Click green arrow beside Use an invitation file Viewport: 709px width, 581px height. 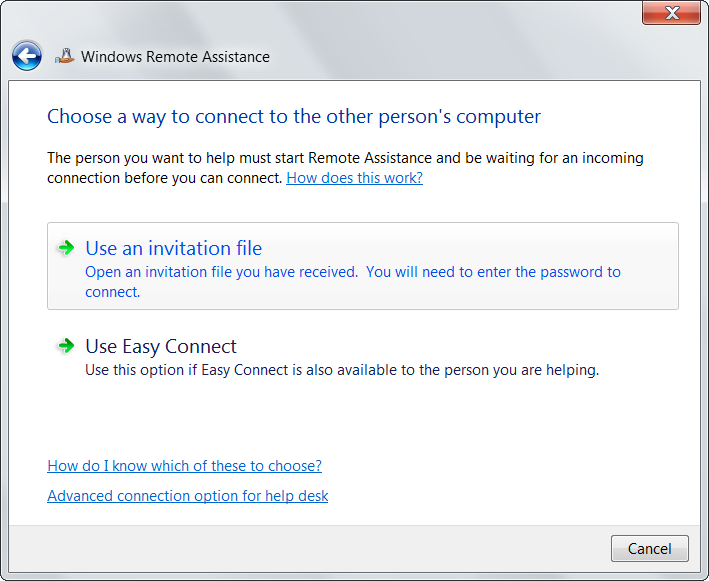coord(66,248)
